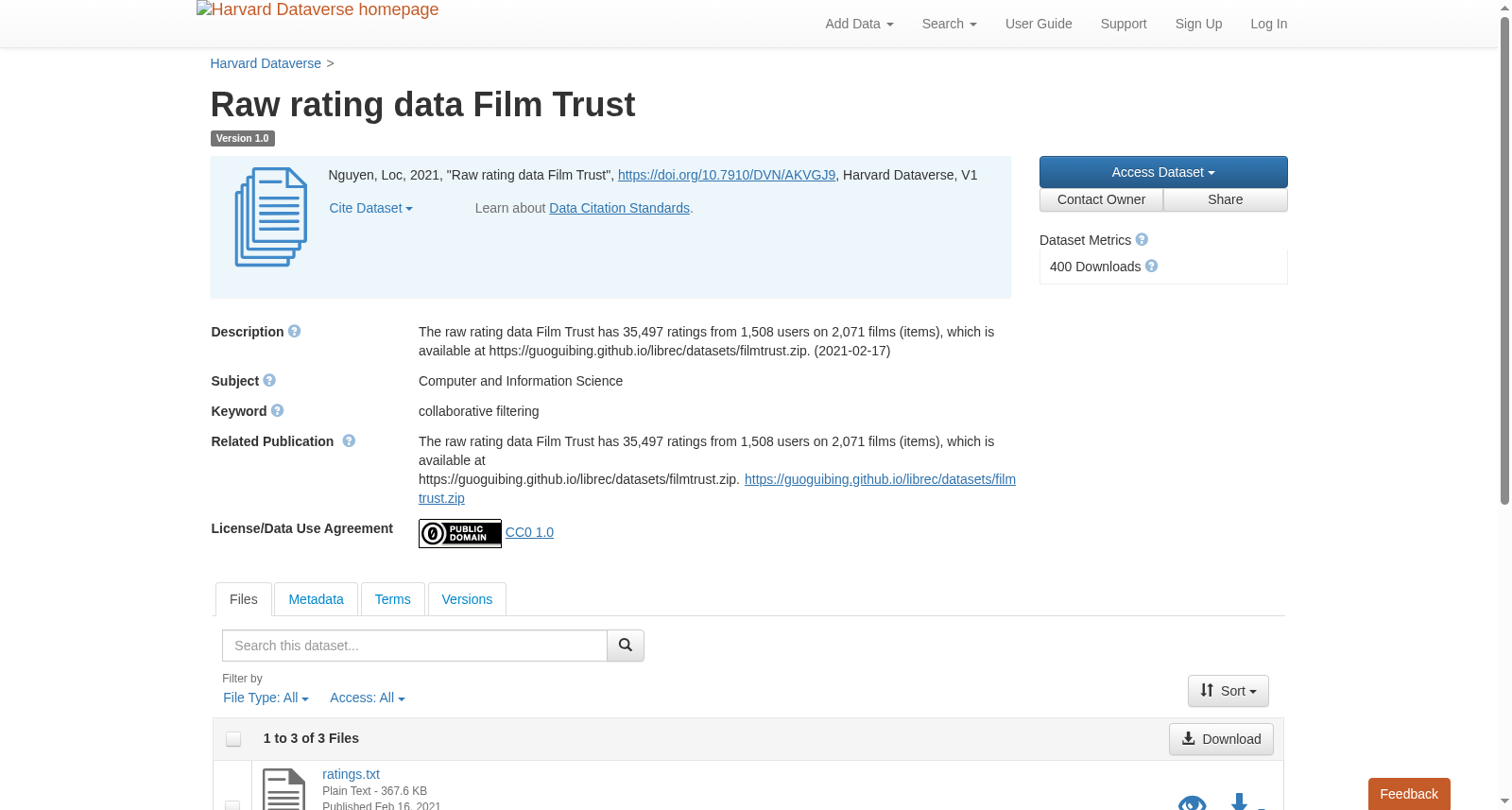Click the help icon beside 400 Downloads
This screenshot has width=1512, height=810.
point(1151,267)
